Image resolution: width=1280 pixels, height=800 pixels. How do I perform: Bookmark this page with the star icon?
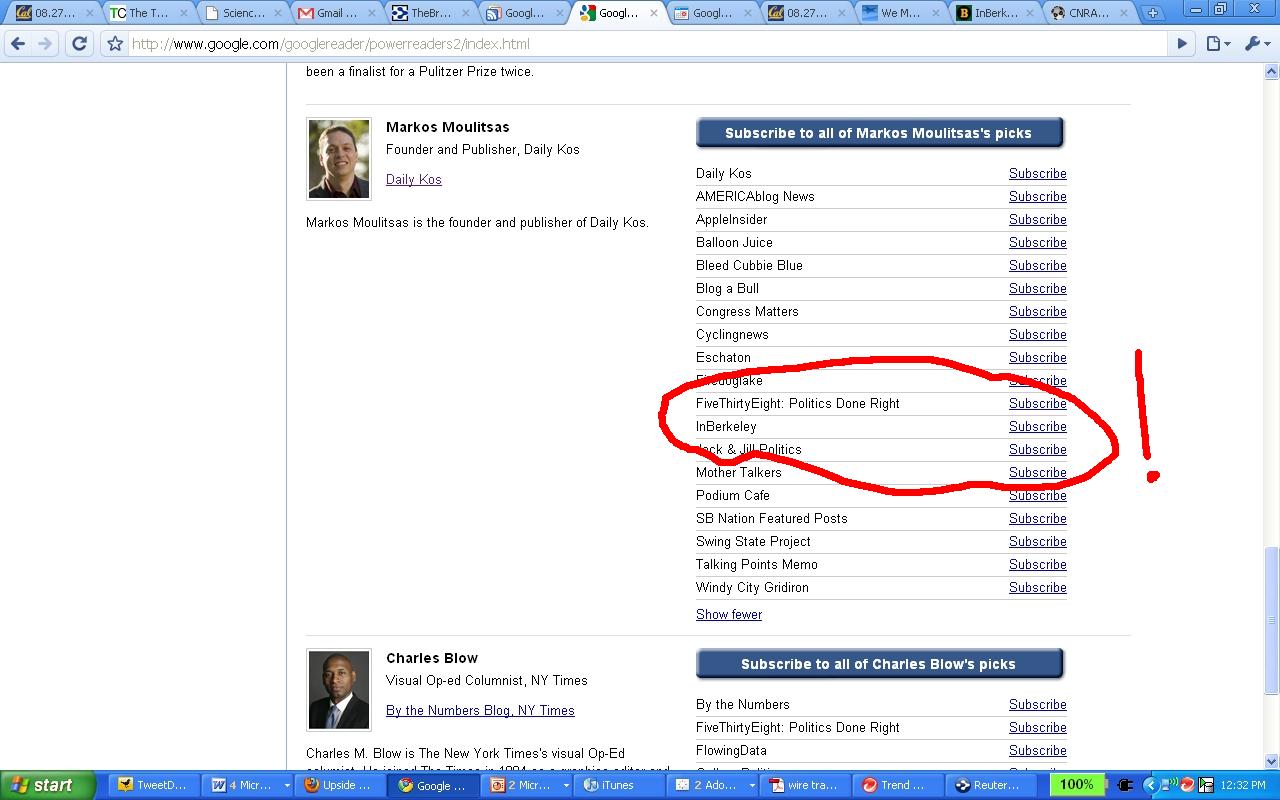(x=115, y=44)
